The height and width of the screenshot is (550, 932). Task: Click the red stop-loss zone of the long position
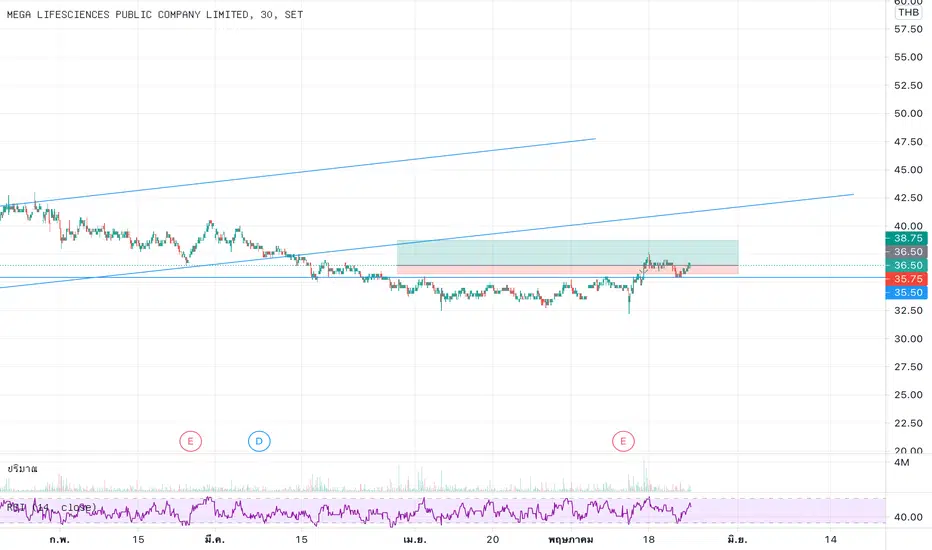(568, 270)
